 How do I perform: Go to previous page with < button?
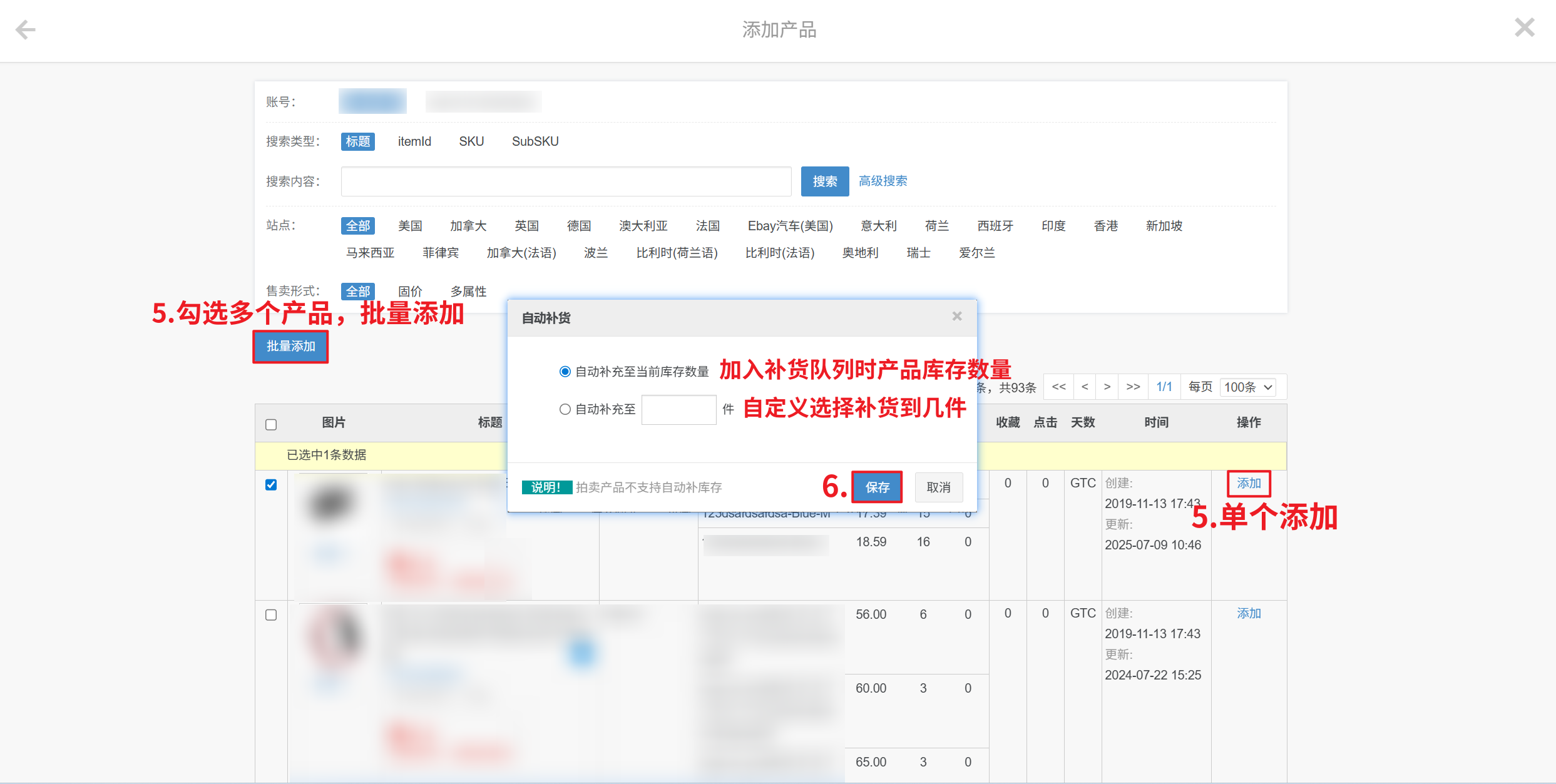tap(1085, 387)
